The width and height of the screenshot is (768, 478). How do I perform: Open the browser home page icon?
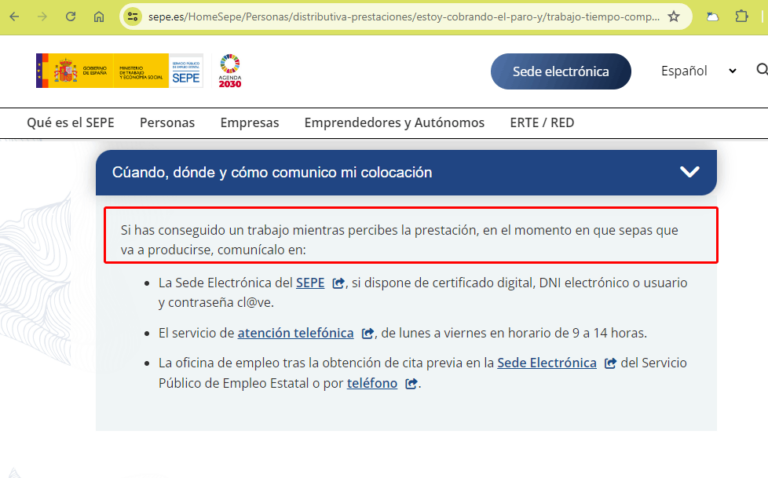tap(99, 17)
